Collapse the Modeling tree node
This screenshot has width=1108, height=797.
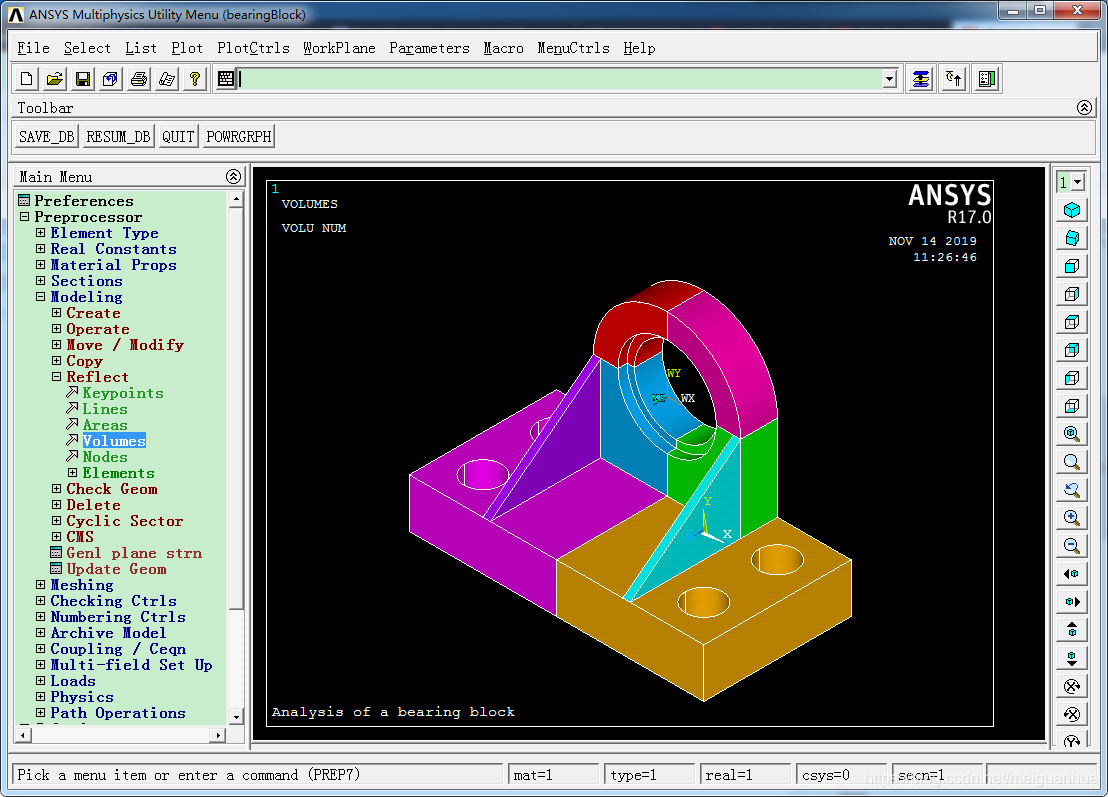pyautogui.click(x=40, y=297)
